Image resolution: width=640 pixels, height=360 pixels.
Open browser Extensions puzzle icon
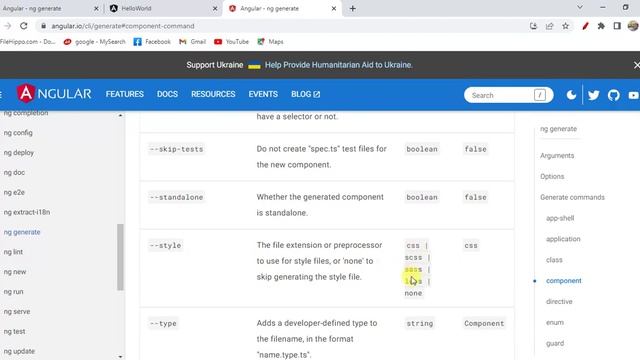click(x=601, y=26)
